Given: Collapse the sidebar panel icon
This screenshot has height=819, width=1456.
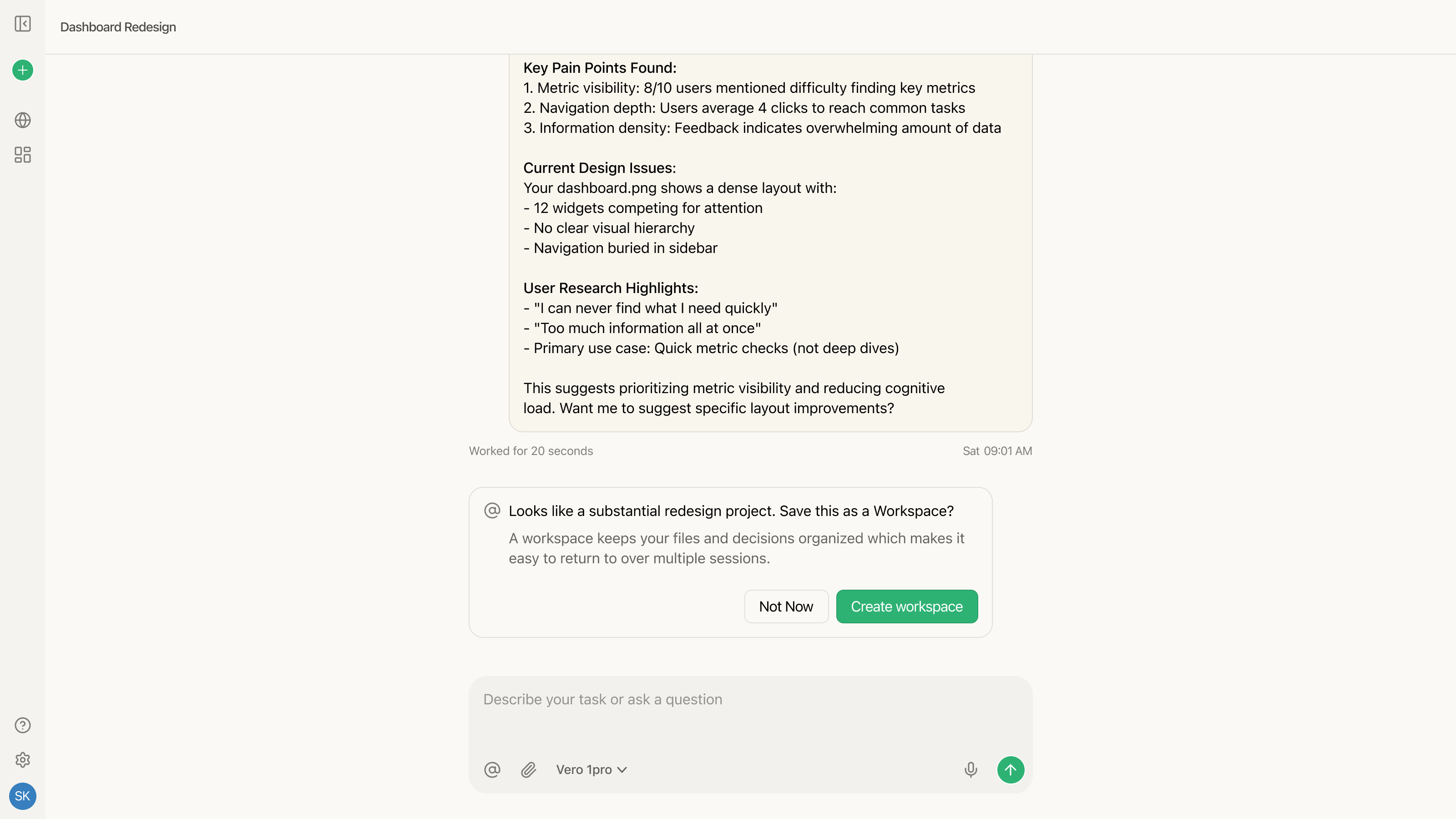Looking at the screenshot, I should [x=23, y=24].
